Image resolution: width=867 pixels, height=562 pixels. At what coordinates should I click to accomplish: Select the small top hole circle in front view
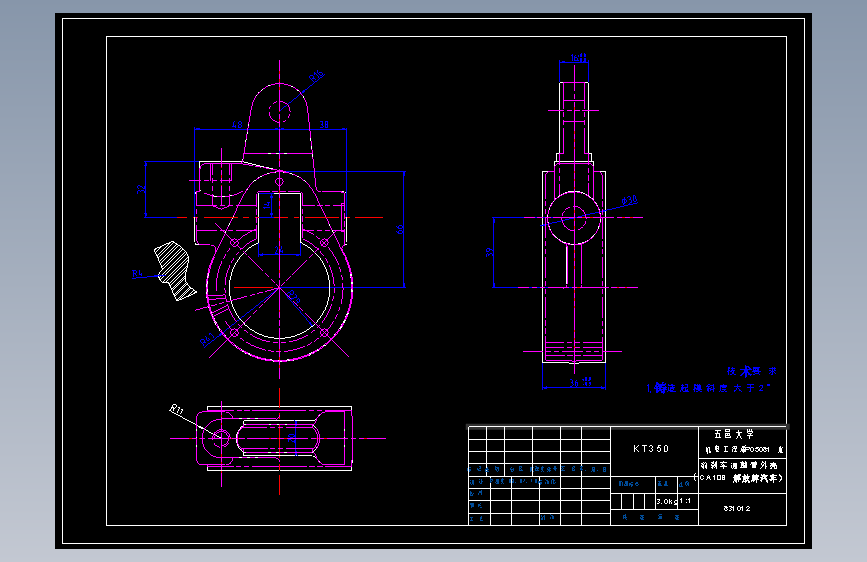pyautogui.click(x=280, y=111)
